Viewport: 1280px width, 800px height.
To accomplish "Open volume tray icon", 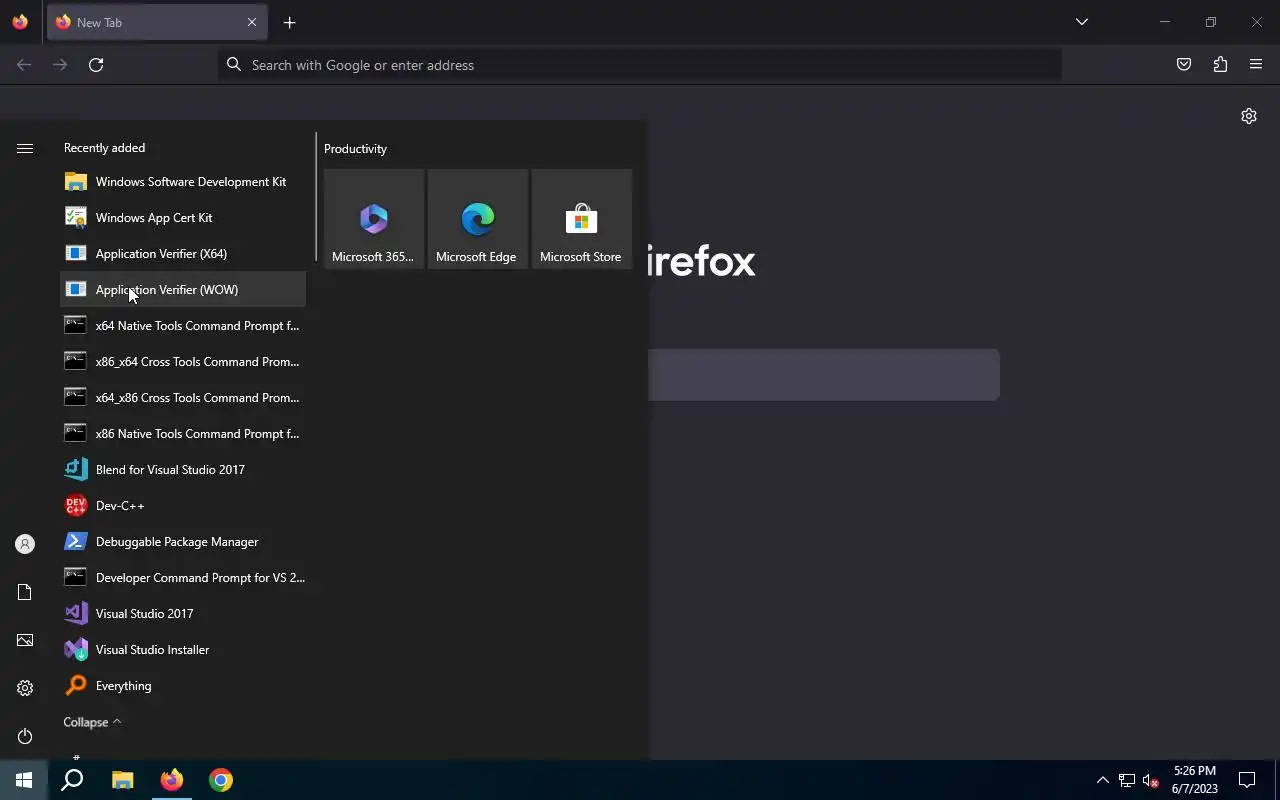I will coord(1151,780).
